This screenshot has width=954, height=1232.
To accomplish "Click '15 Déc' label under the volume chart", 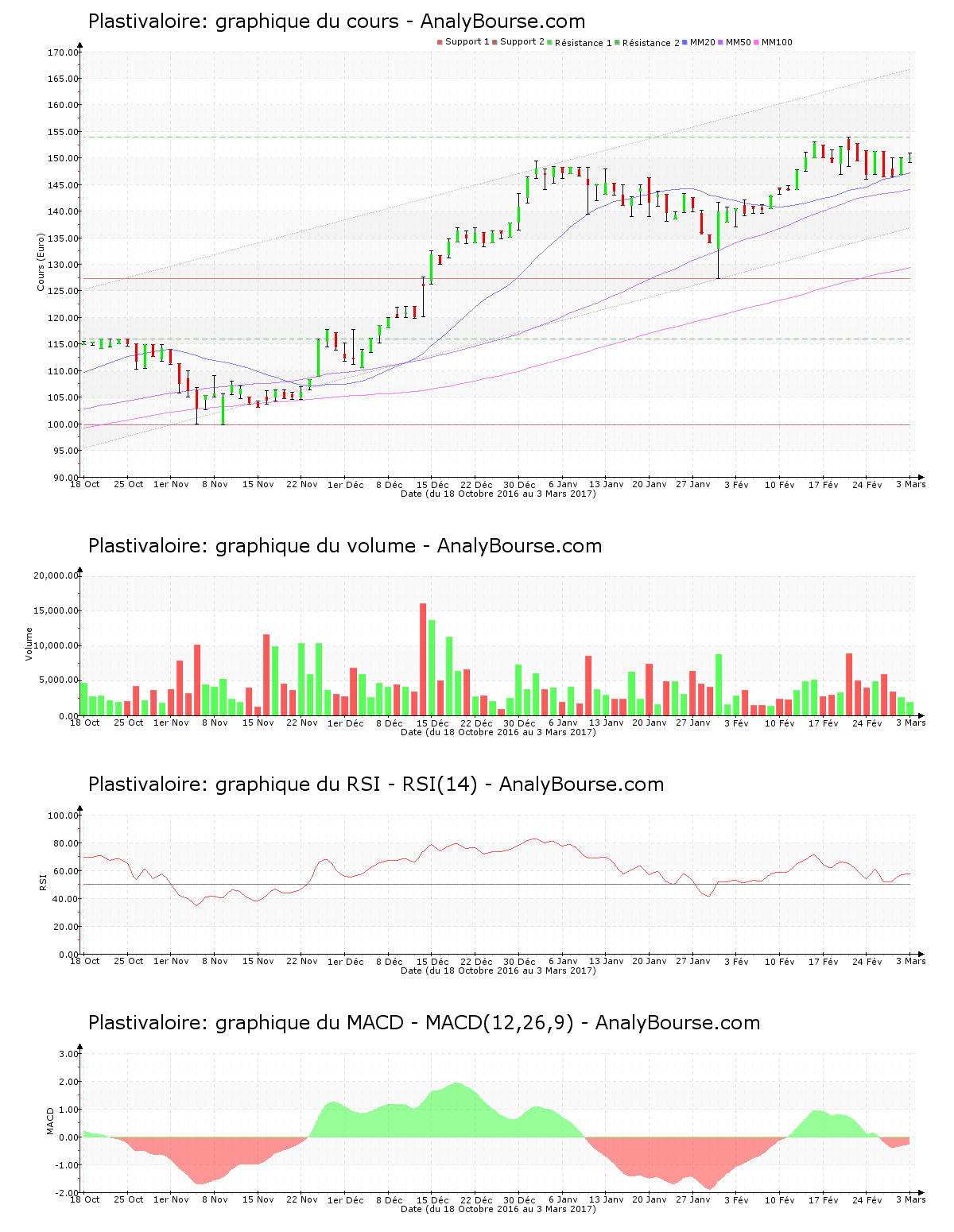I will click(x=432, y=723).
